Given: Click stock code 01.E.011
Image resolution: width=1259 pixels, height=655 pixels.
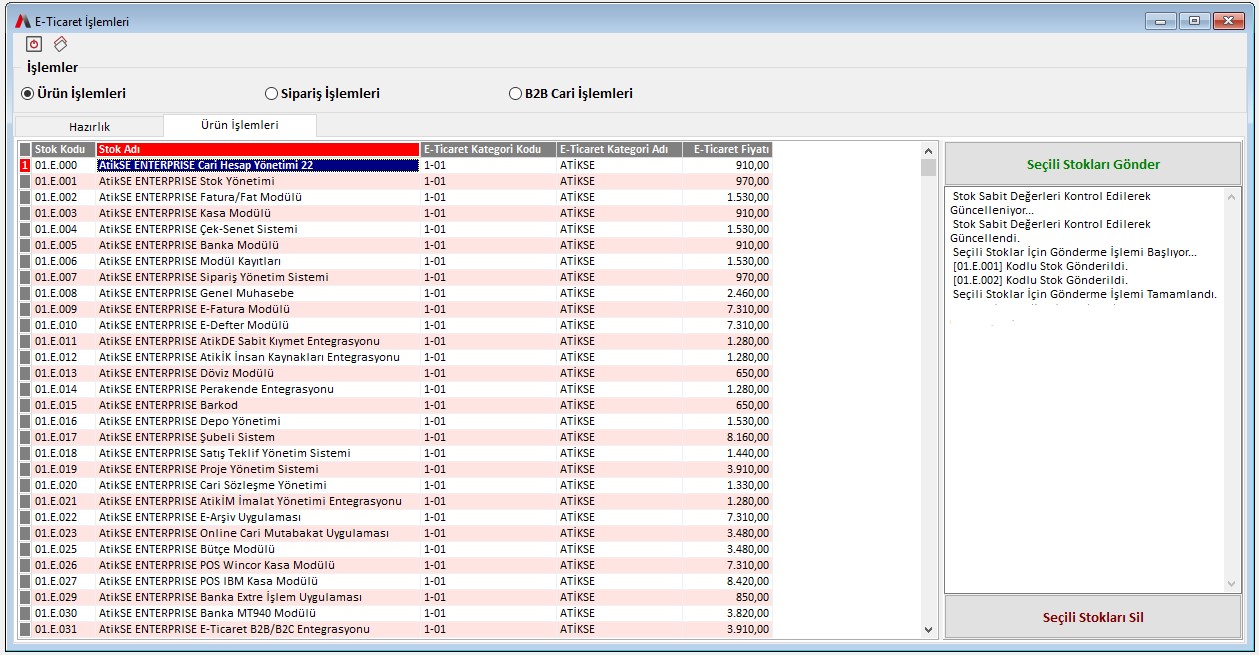Looking at the screenshot, I should coord(56,341).
